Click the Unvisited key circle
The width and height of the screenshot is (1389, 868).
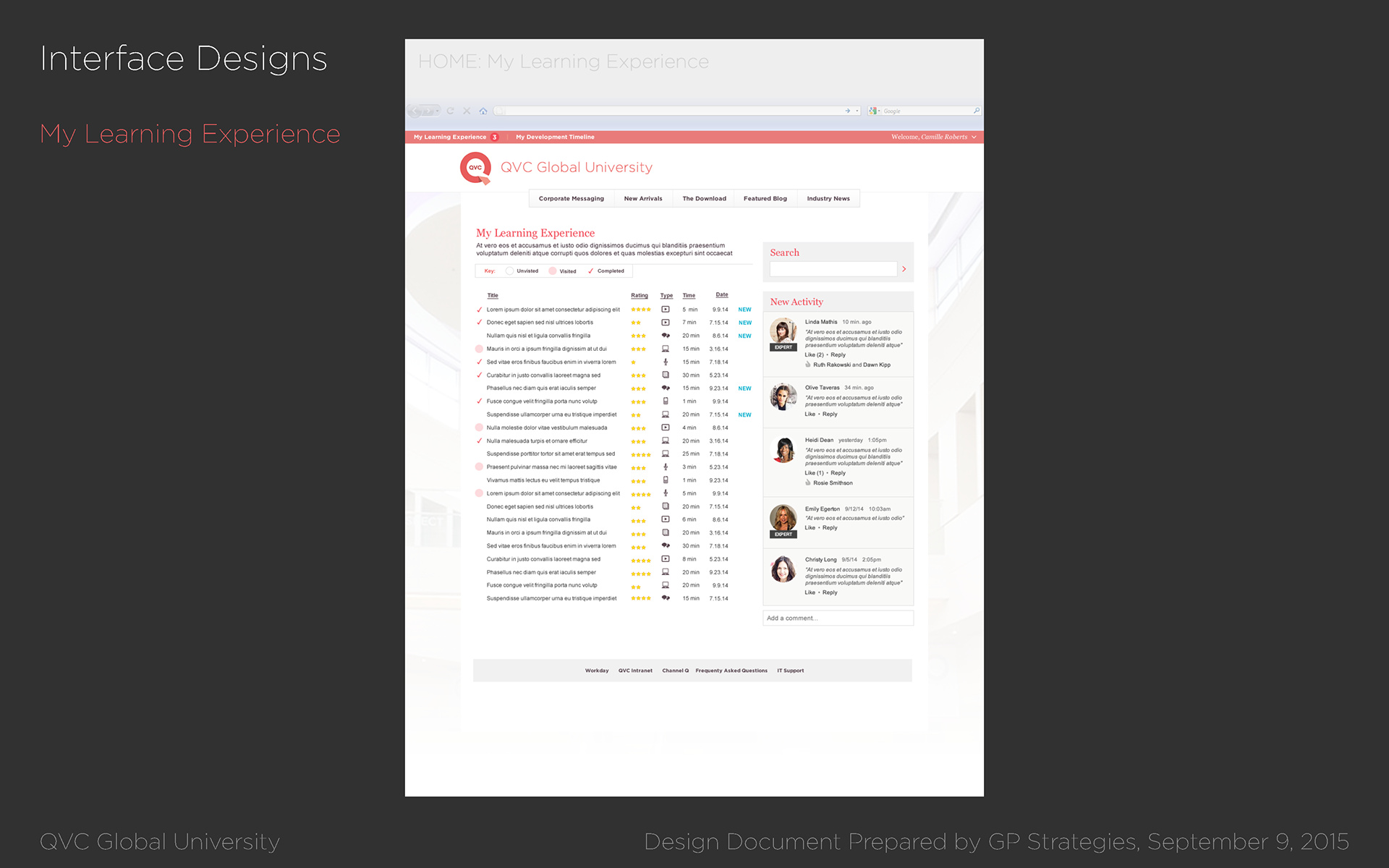509,271
